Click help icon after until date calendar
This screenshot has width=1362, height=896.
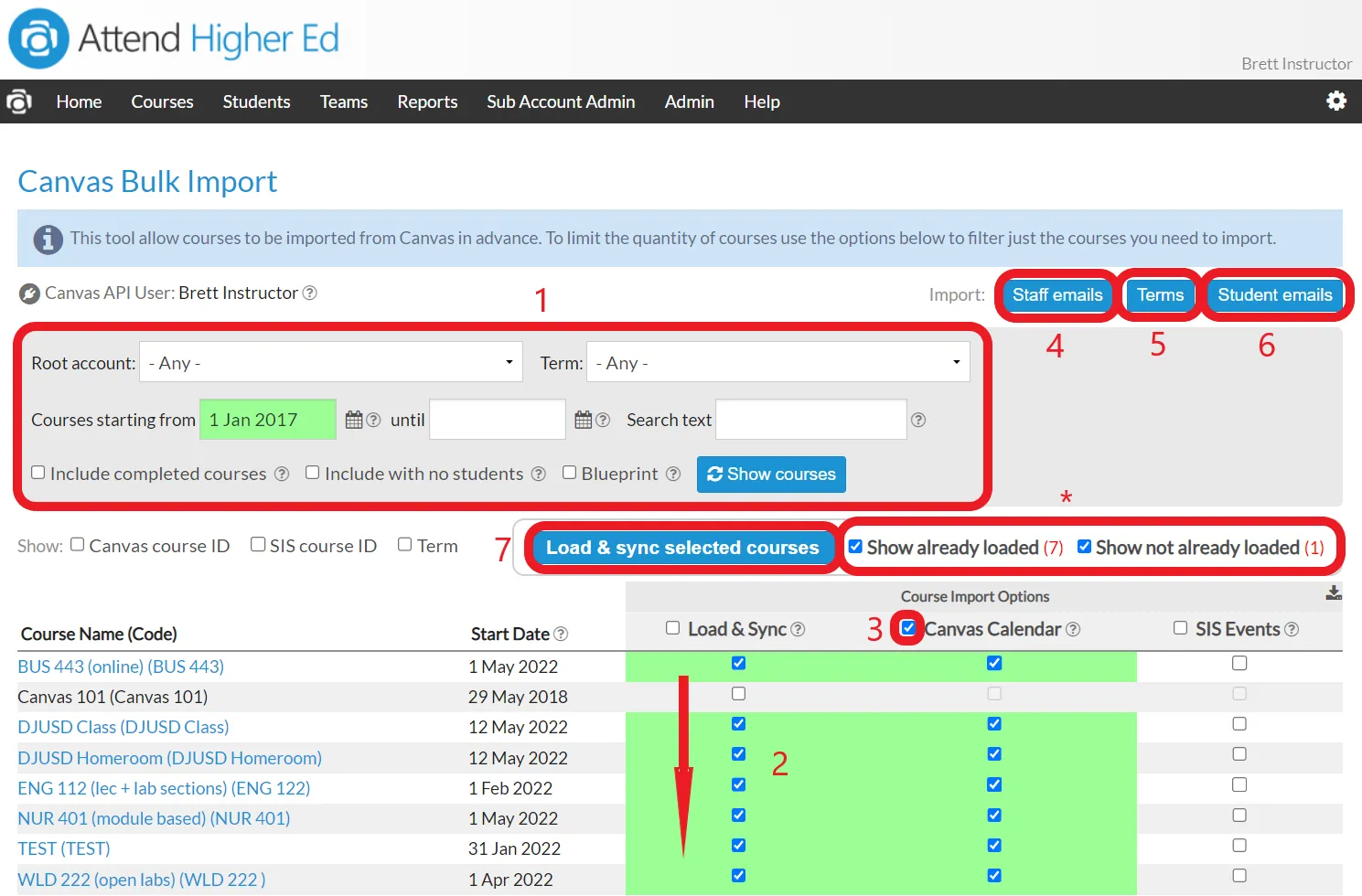pyautogui.click(x=603, y=420)
